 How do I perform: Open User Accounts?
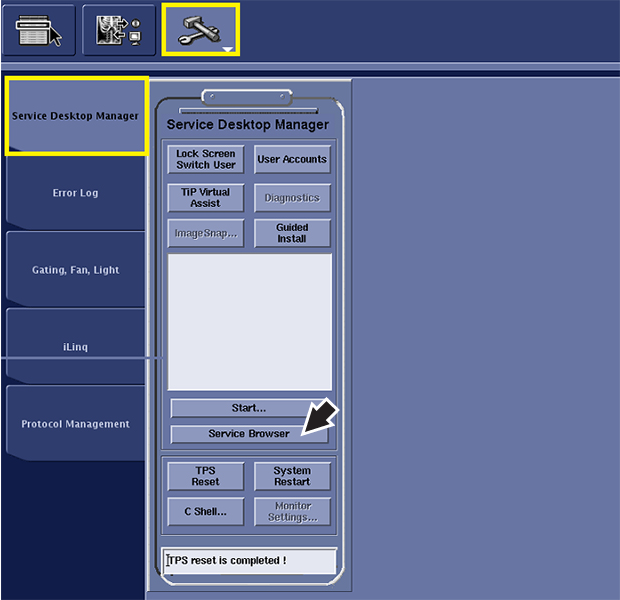(x=291, y=159)
